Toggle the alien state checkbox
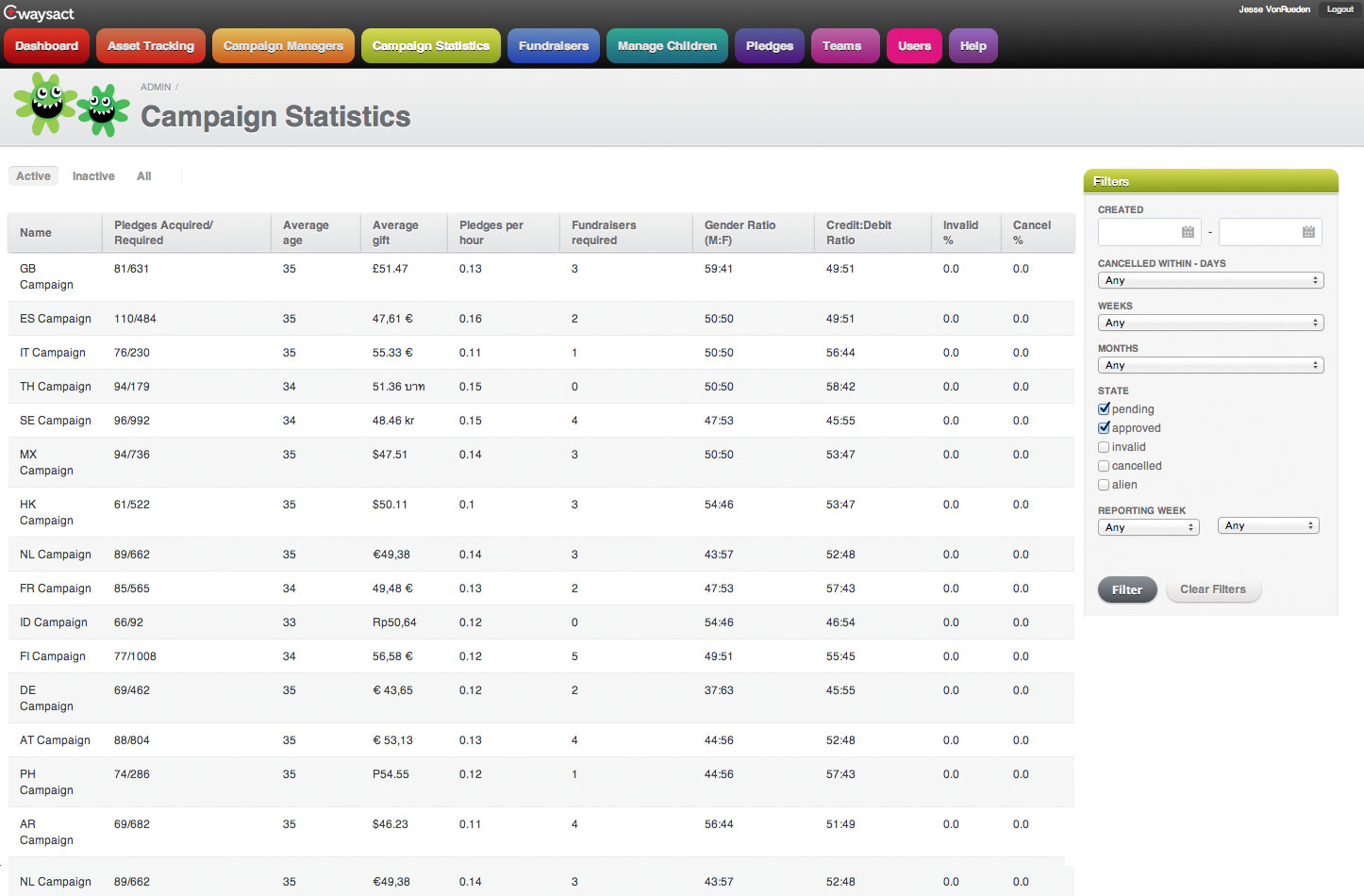The height and width of the screenshot is (896, 1364). [1104, 485]
